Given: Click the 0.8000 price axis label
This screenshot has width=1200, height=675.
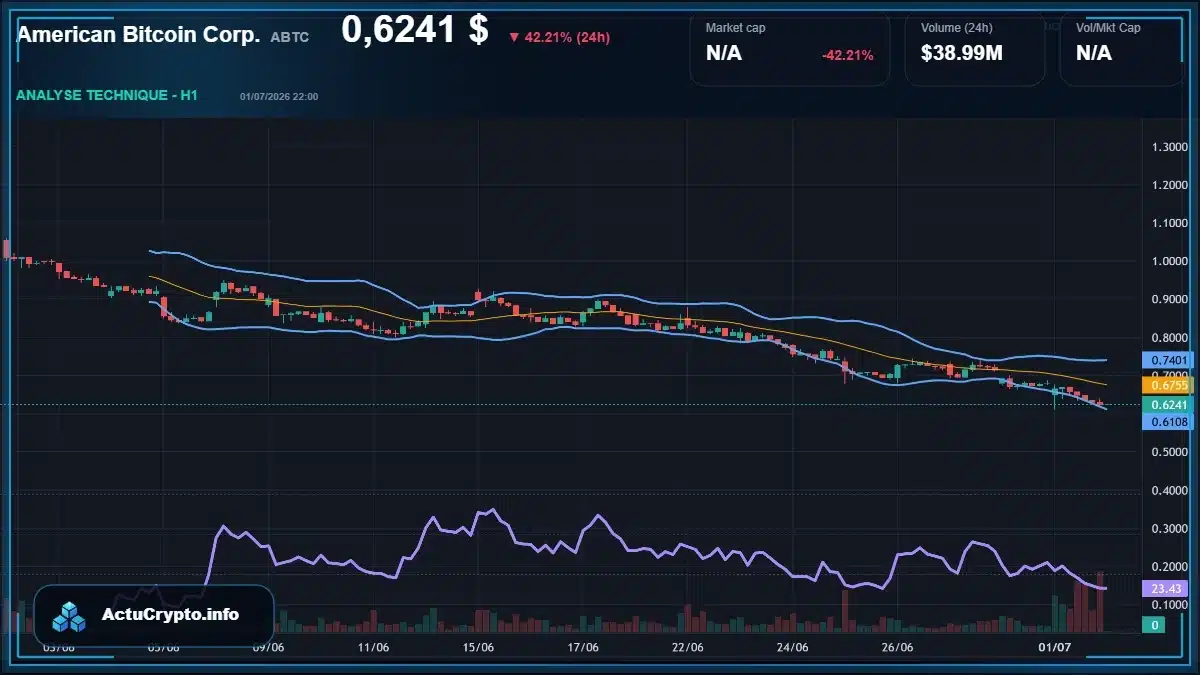Looking at the screenshot, I should tap(1170, 337).
